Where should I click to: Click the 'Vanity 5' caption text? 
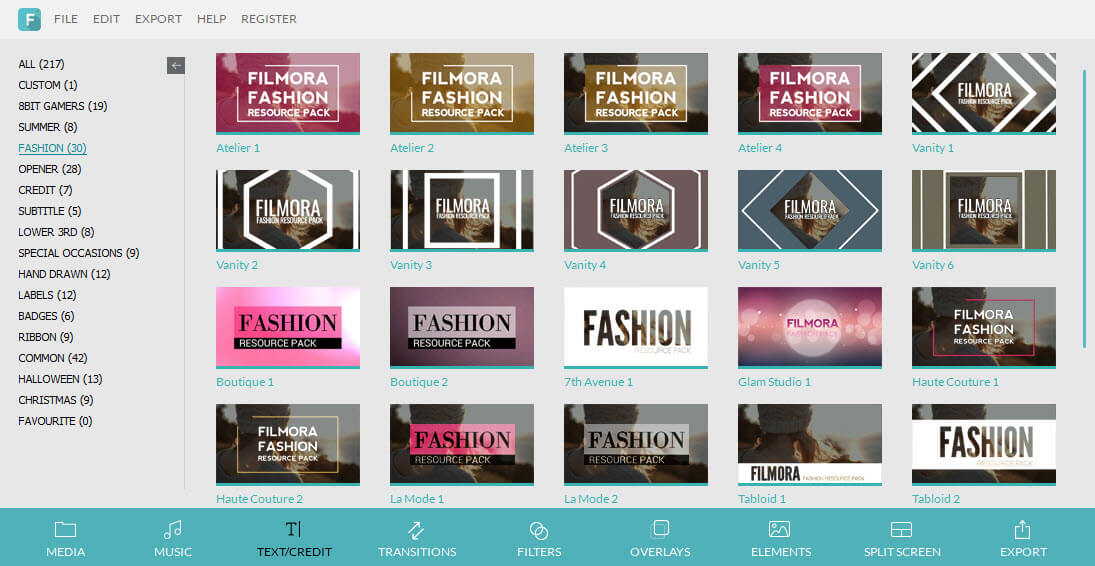coord(758,266)
